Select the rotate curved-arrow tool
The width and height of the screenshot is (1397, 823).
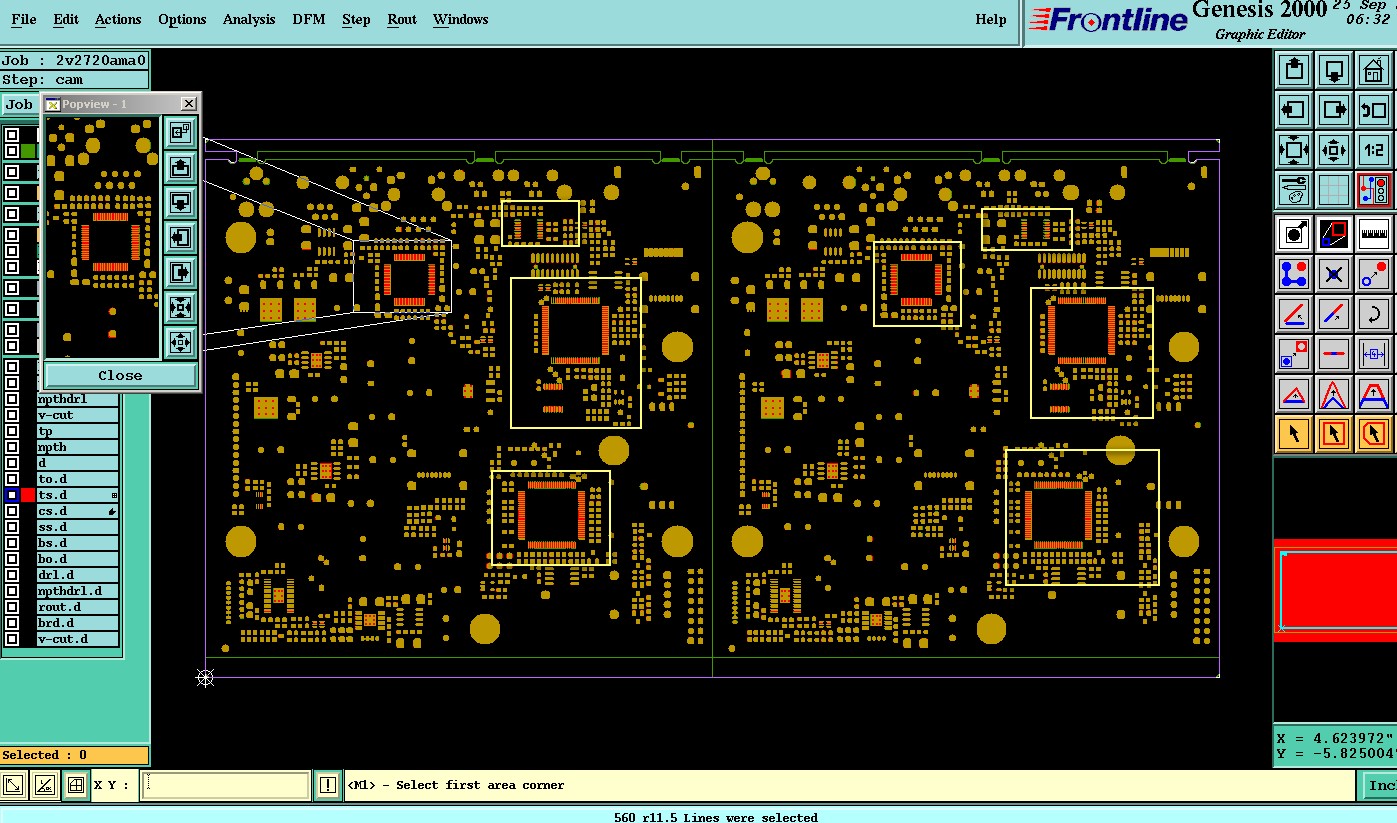1374,314
